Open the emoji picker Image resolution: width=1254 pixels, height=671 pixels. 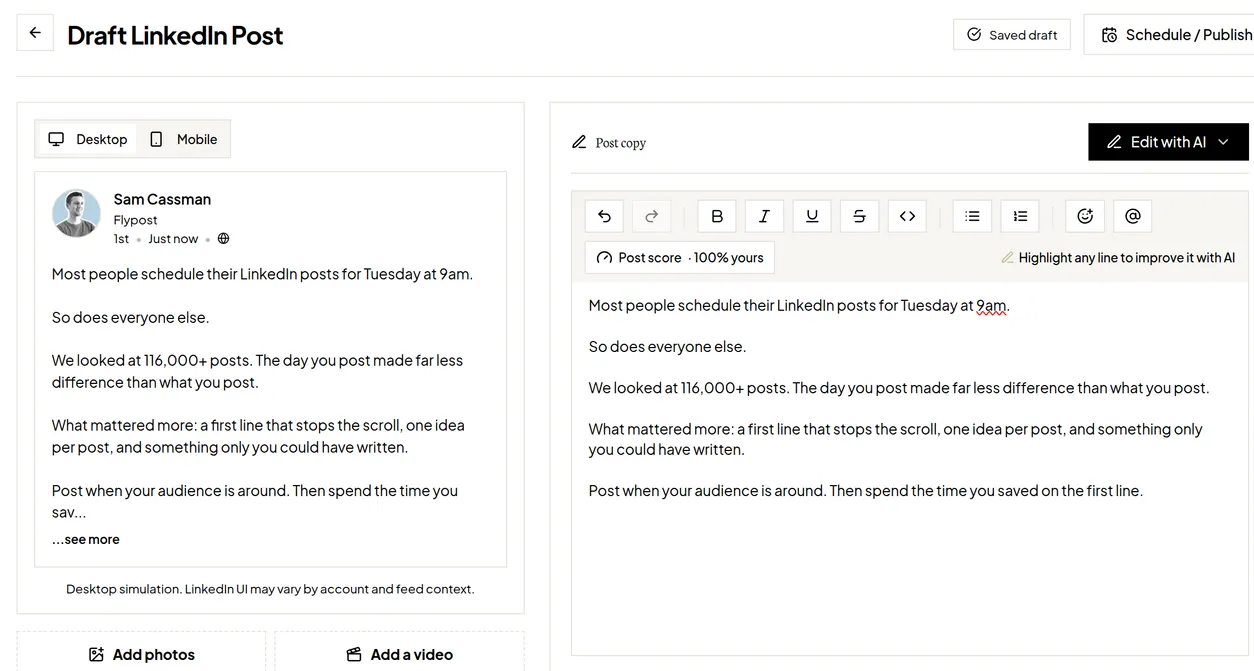click(1085, 216)
